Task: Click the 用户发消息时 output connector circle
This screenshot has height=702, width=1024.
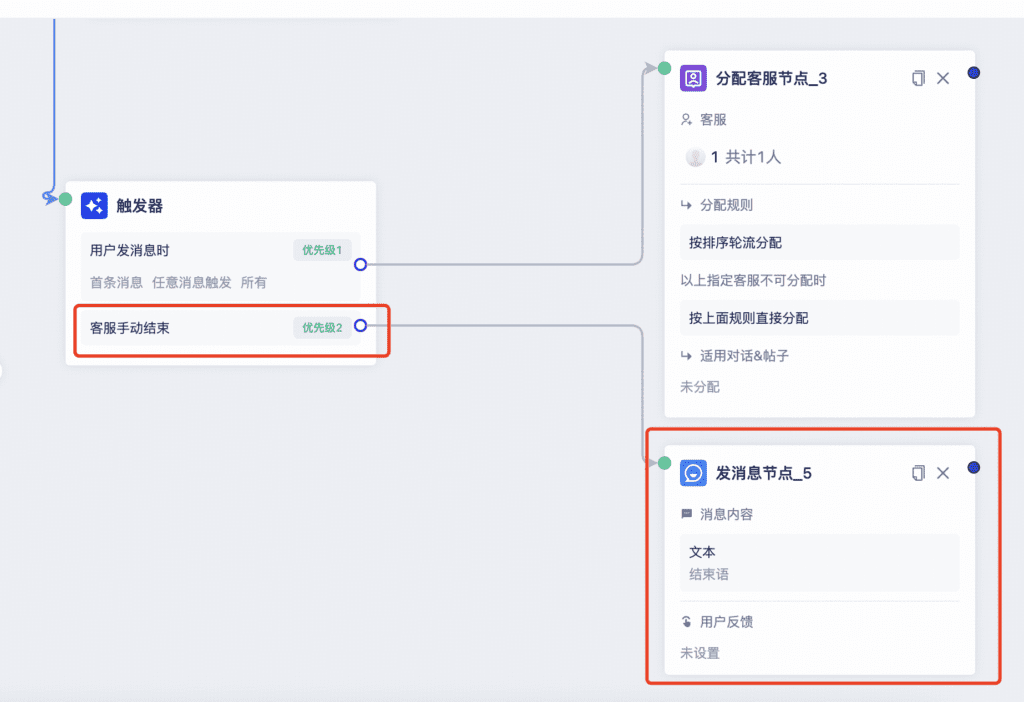Action: click(x=360, y=264)
